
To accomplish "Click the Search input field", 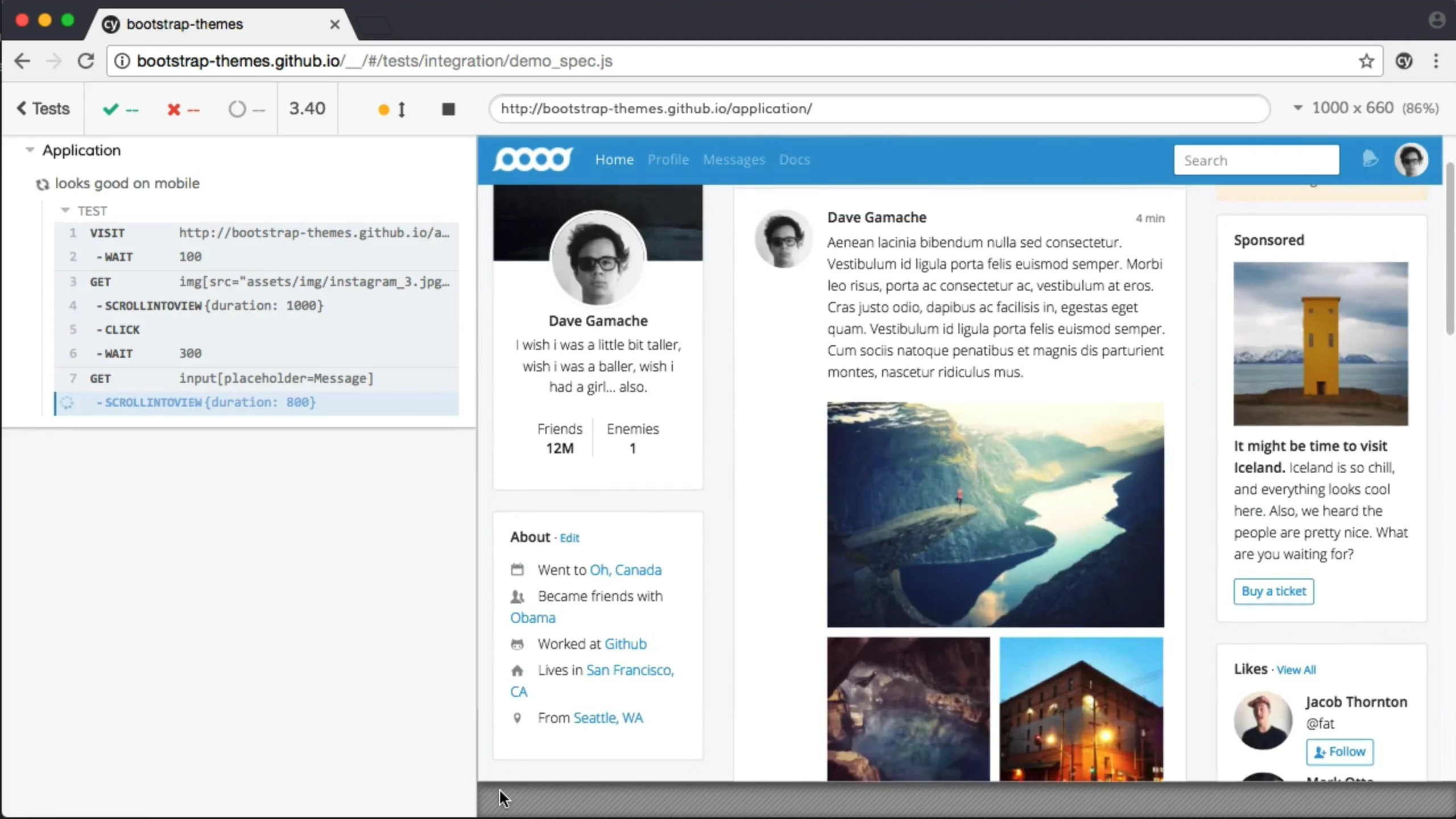I will click(x=1256, y=160).
